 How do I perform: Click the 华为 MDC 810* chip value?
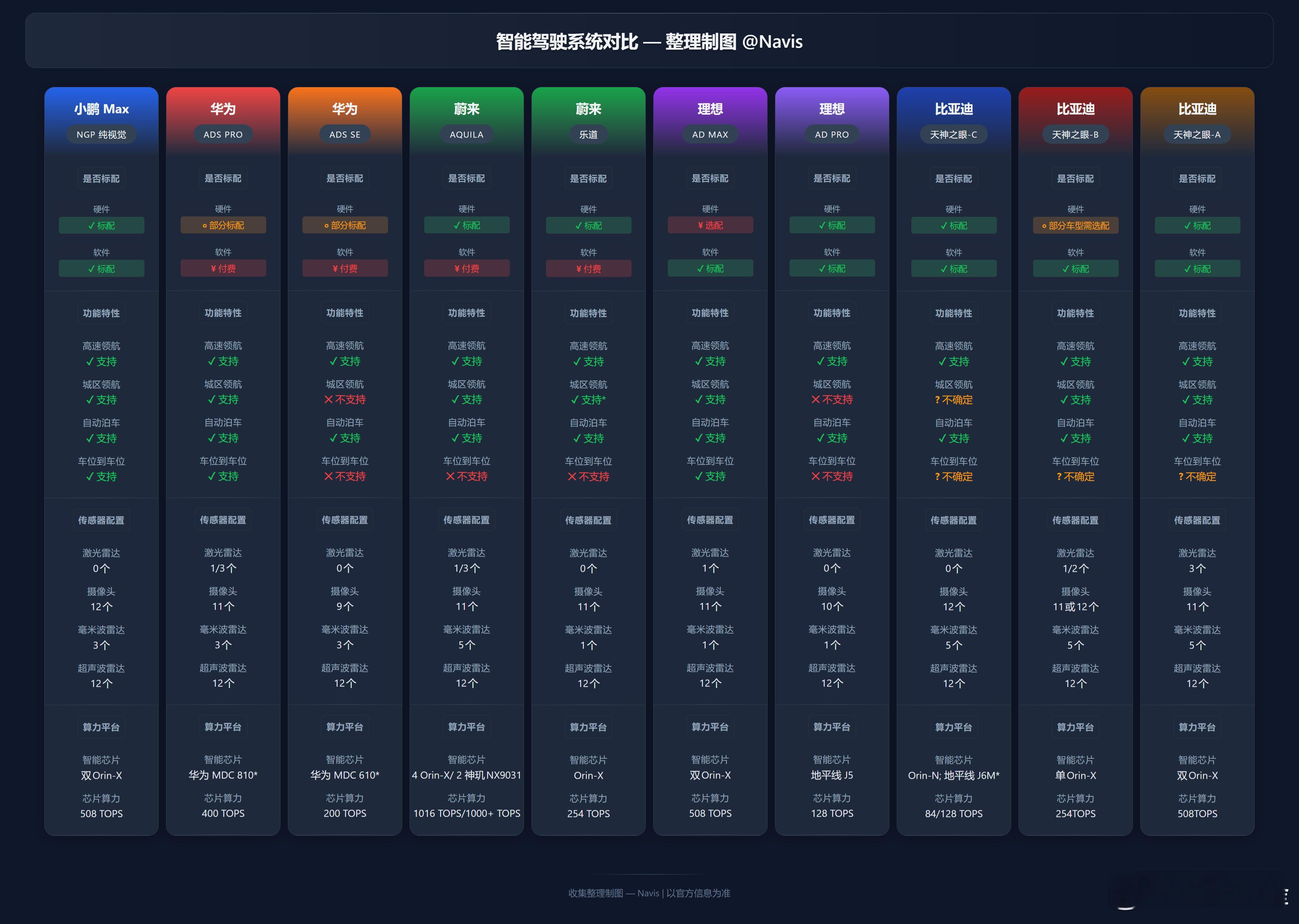tap(223, 775)
